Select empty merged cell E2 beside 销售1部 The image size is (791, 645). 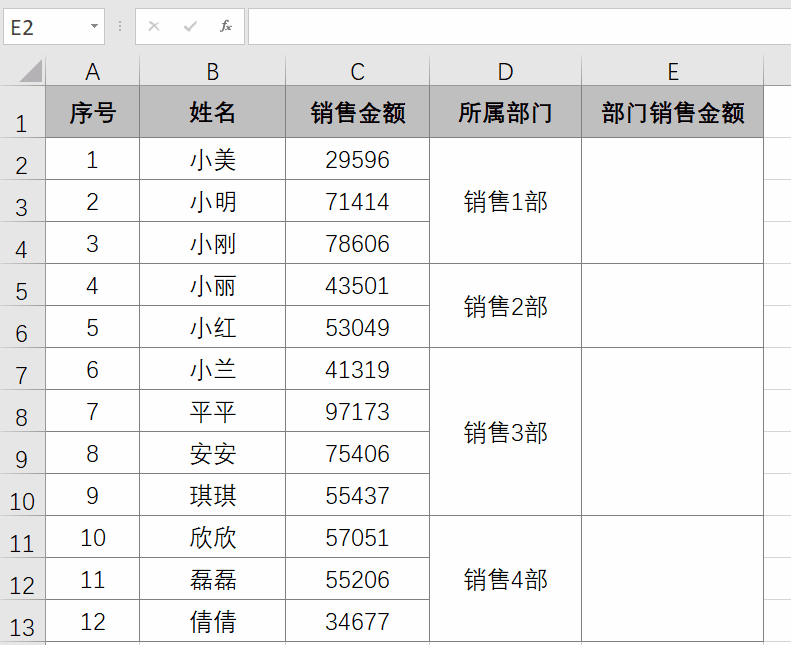672,201
